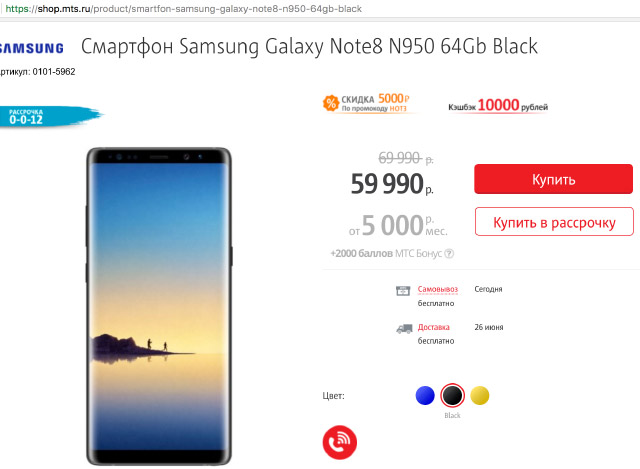Select the blue color option
This screenshot has height=469, width=640.
[425, 396]
